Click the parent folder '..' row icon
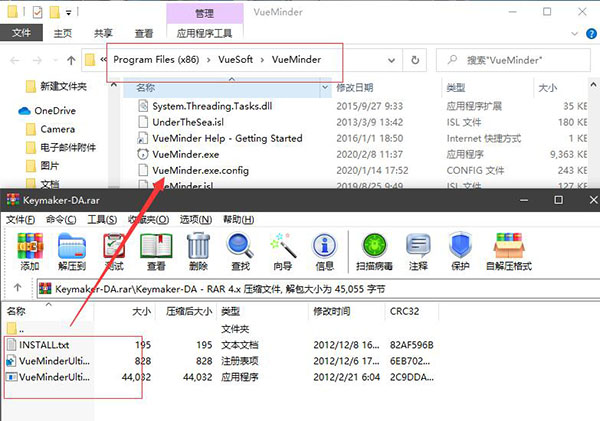This screenshot has height=421, width=600. [x=12, y=328]
